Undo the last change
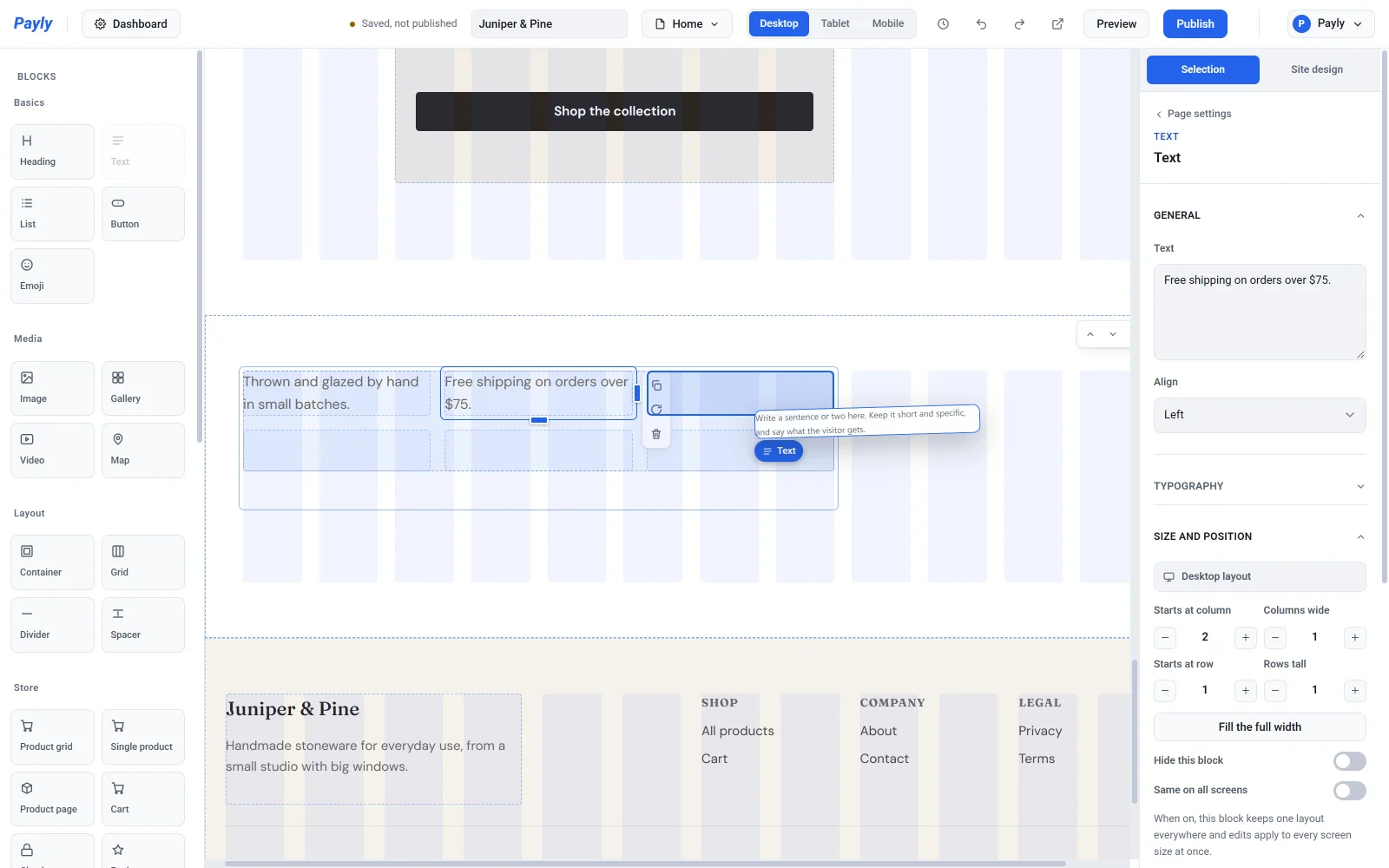Screen dimensions: 1389x868 coord(981,24)
